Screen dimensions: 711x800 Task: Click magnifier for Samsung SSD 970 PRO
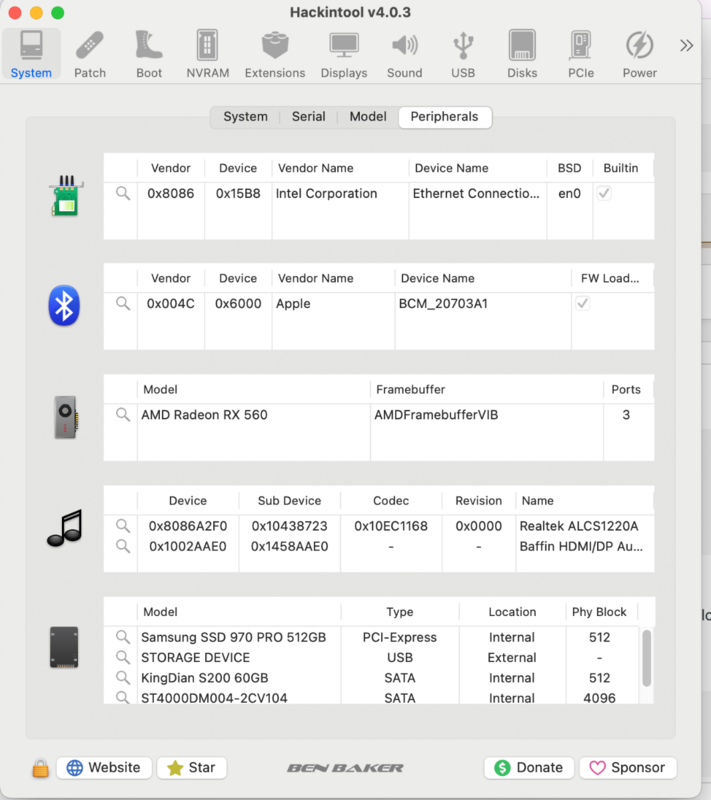click(123, 637)
